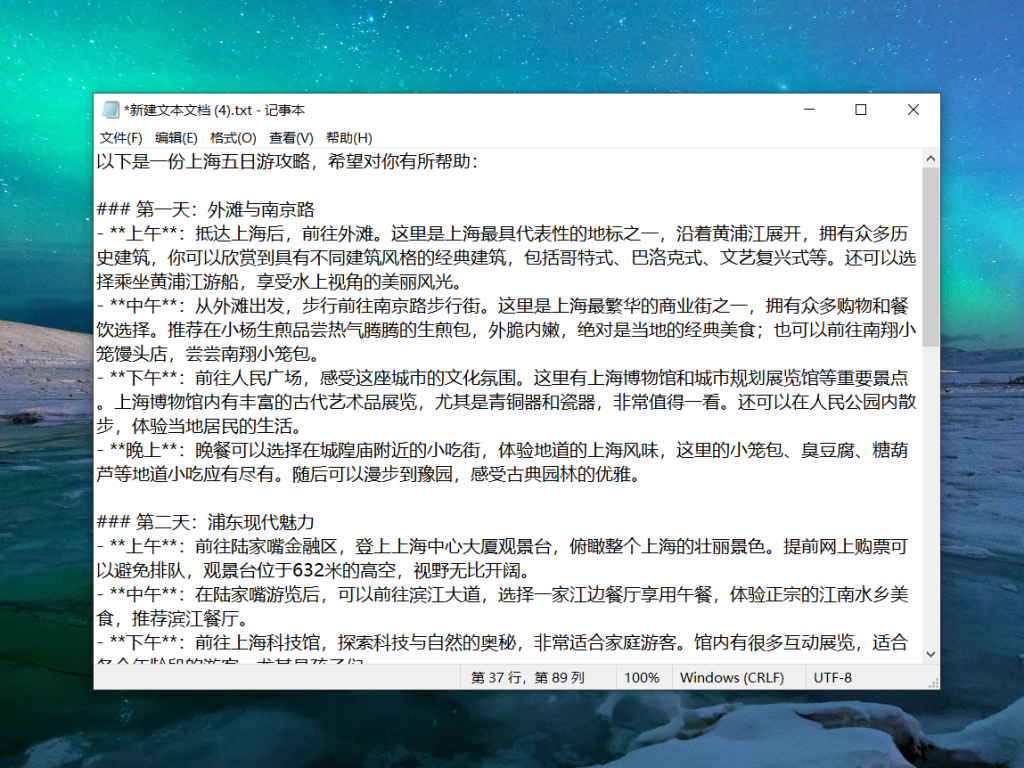Click the line '- **下午**：前往人民广场'

502,377
